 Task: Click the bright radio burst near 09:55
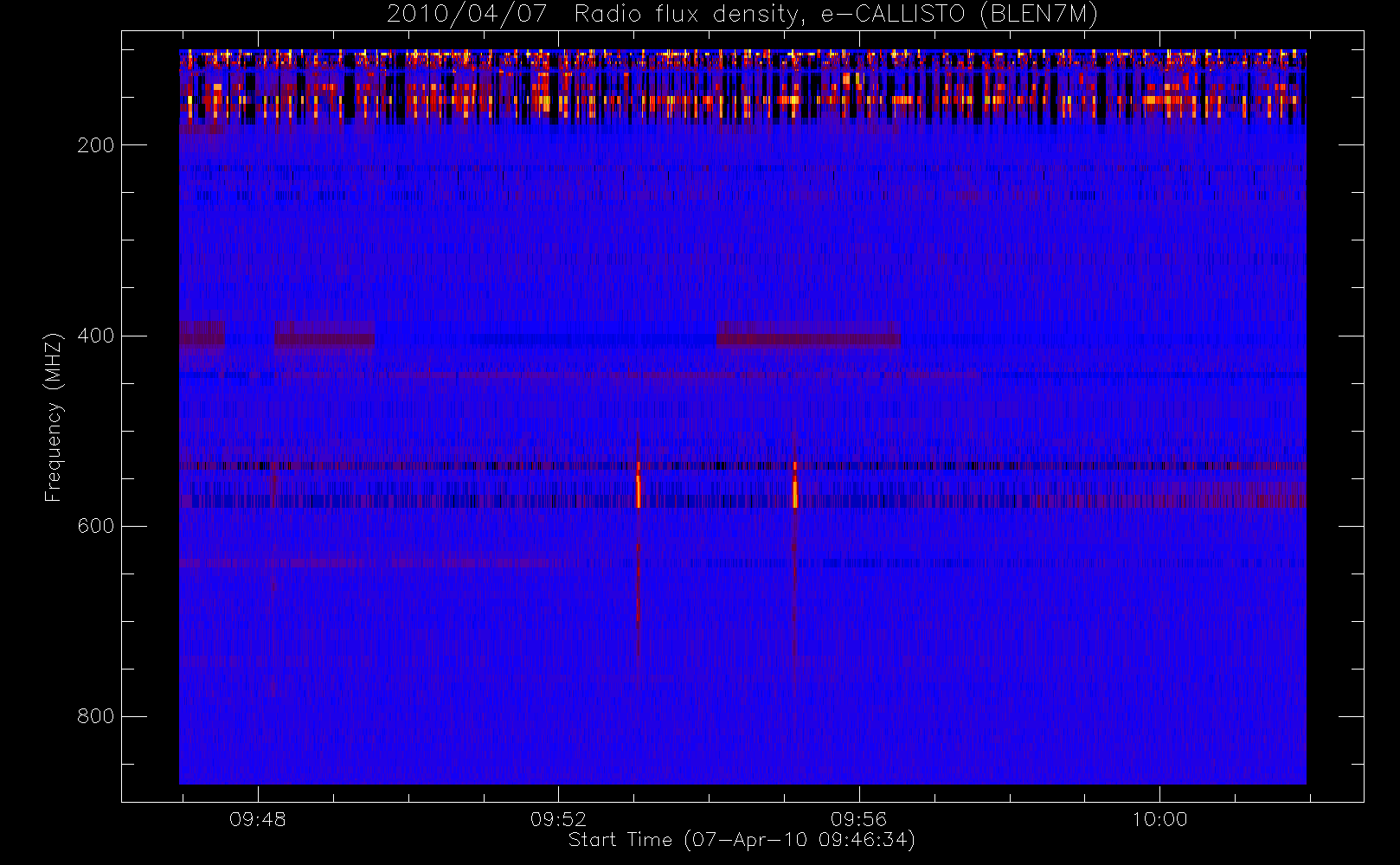(x=794, y=490)
